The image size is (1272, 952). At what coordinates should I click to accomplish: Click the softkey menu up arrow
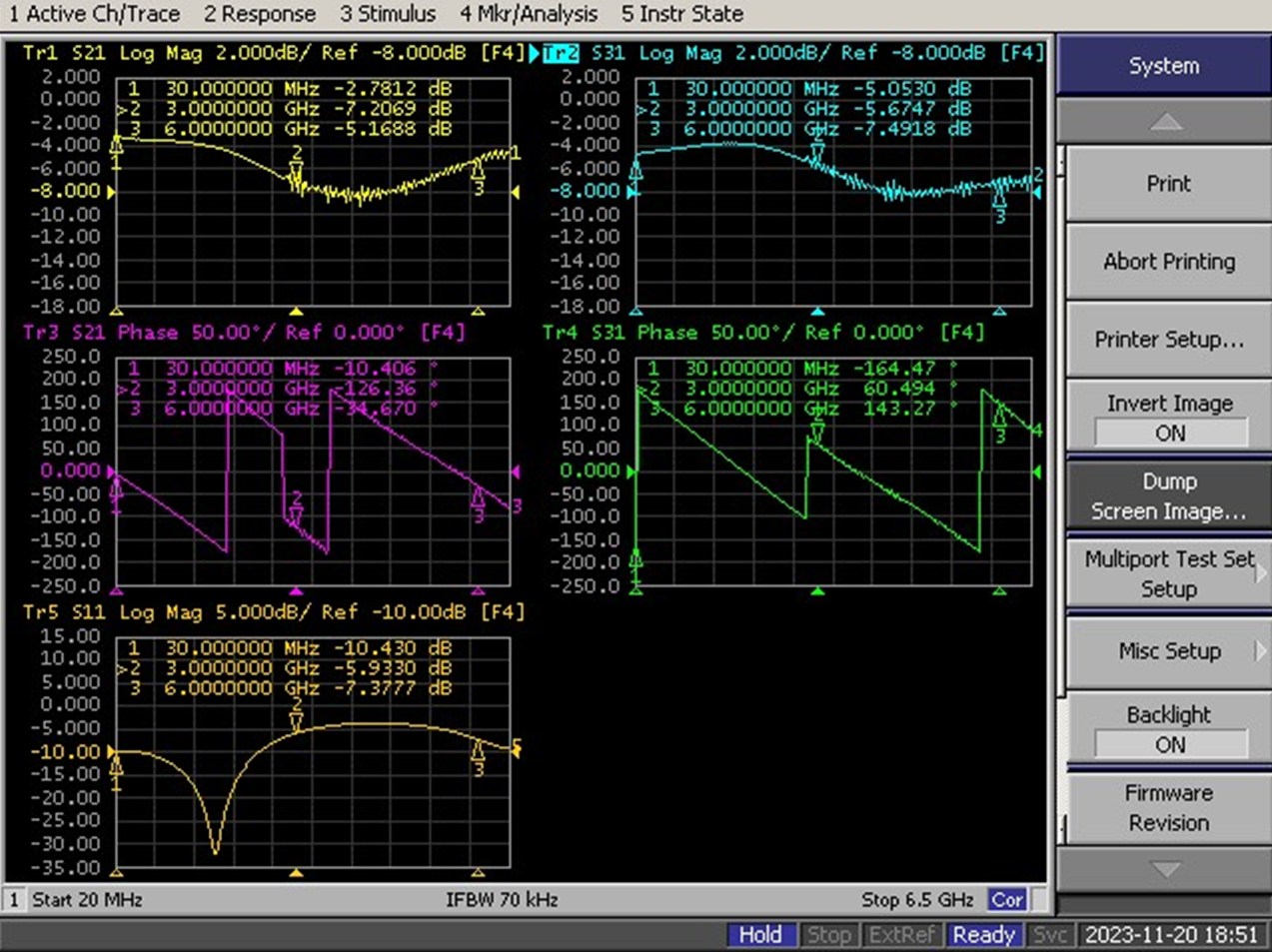coord(1164,123)
